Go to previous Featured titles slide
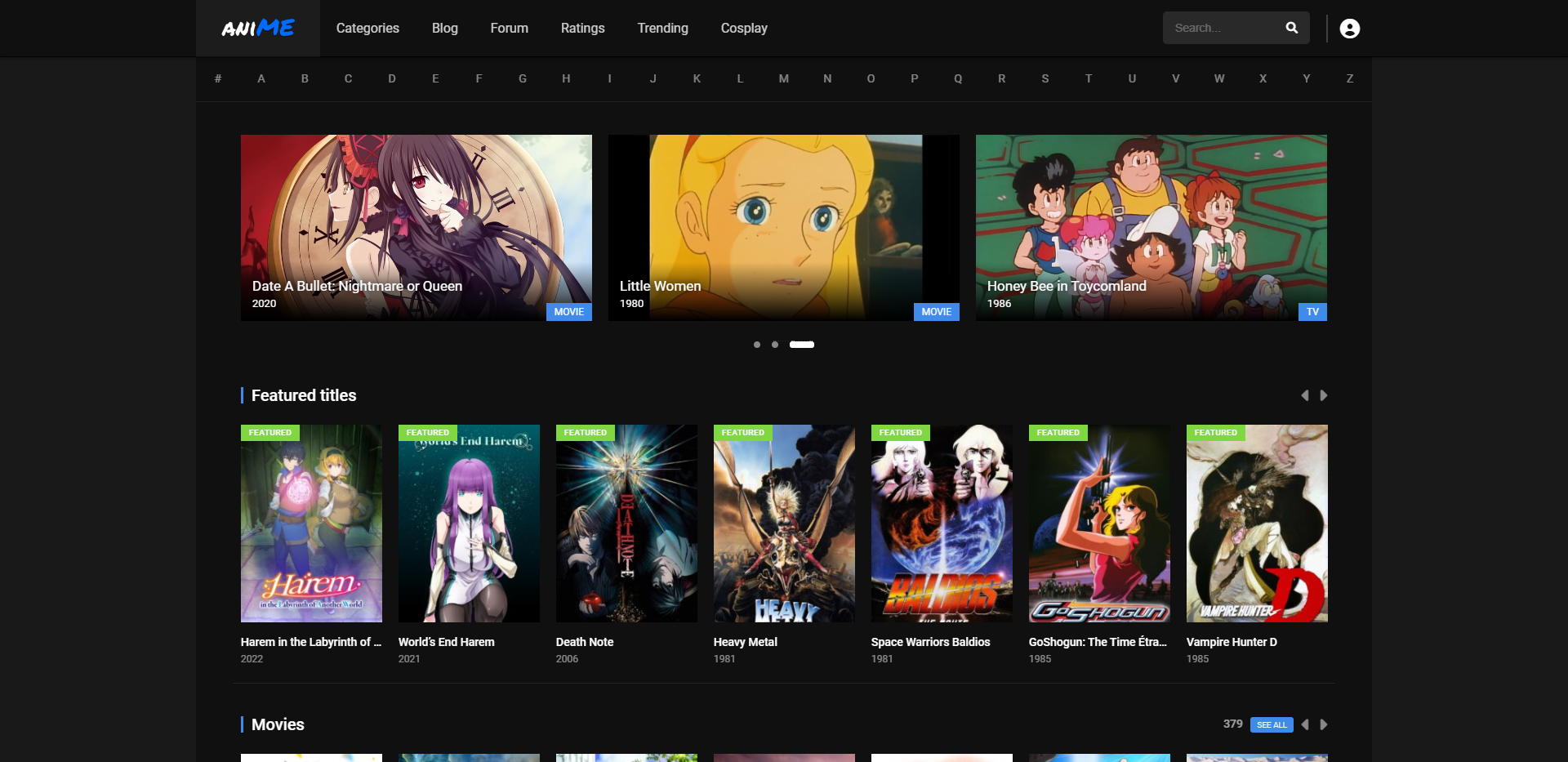 [x=1305, y=395]
